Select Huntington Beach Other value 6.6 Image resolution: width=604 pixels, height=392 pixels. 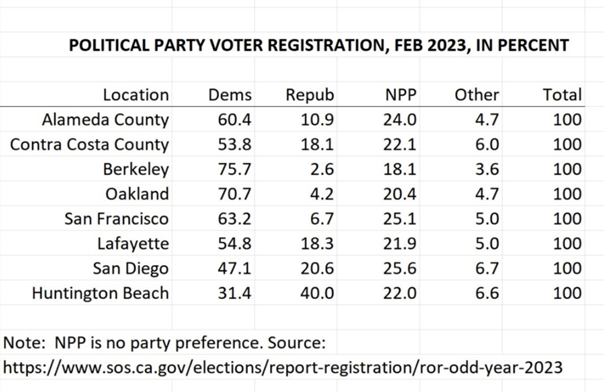tap(487, 293)
